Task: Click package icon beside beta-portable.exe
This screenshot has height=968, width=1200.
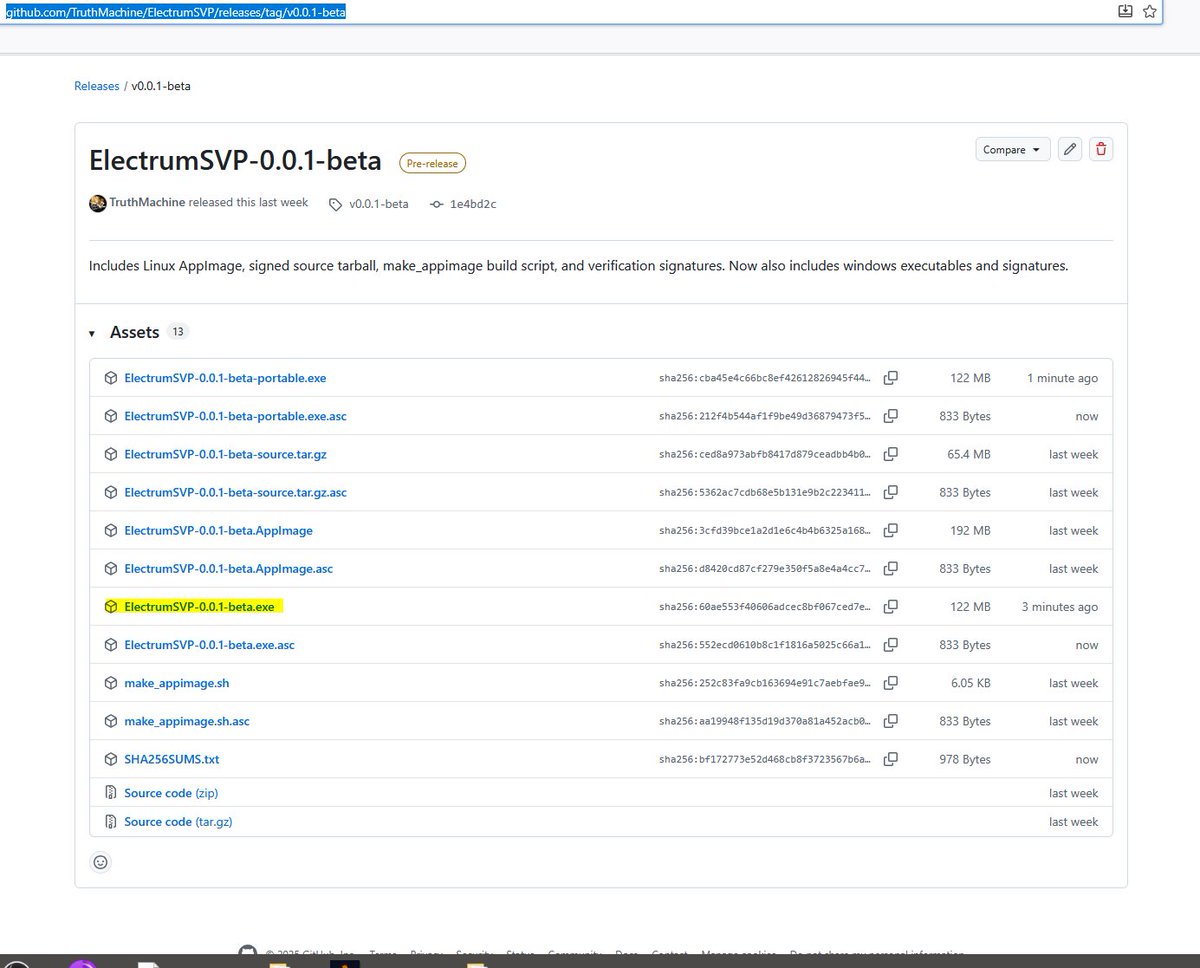Action: 111,378
